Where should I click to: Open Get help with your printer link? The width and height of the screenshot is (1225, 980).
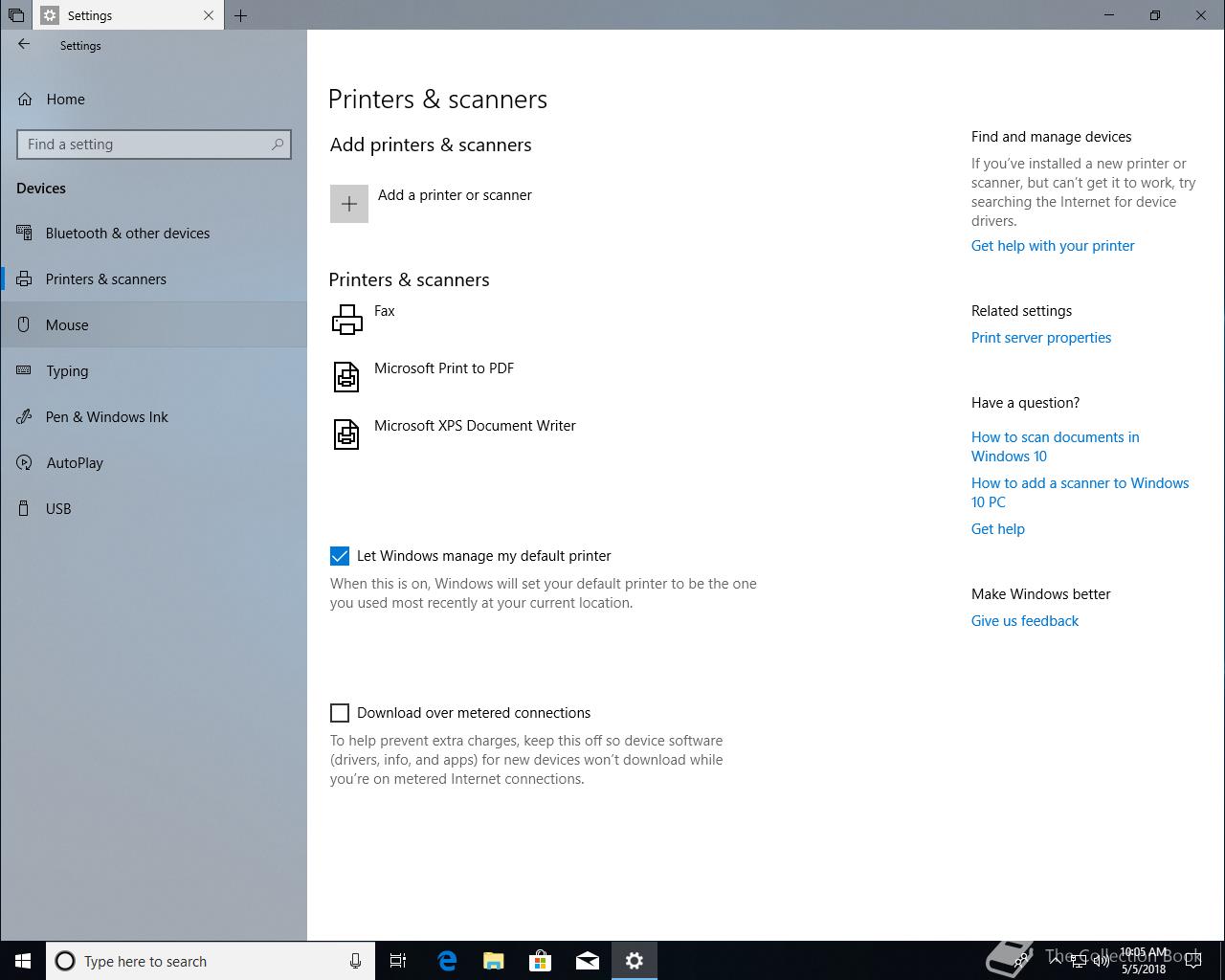[1053, 246]
